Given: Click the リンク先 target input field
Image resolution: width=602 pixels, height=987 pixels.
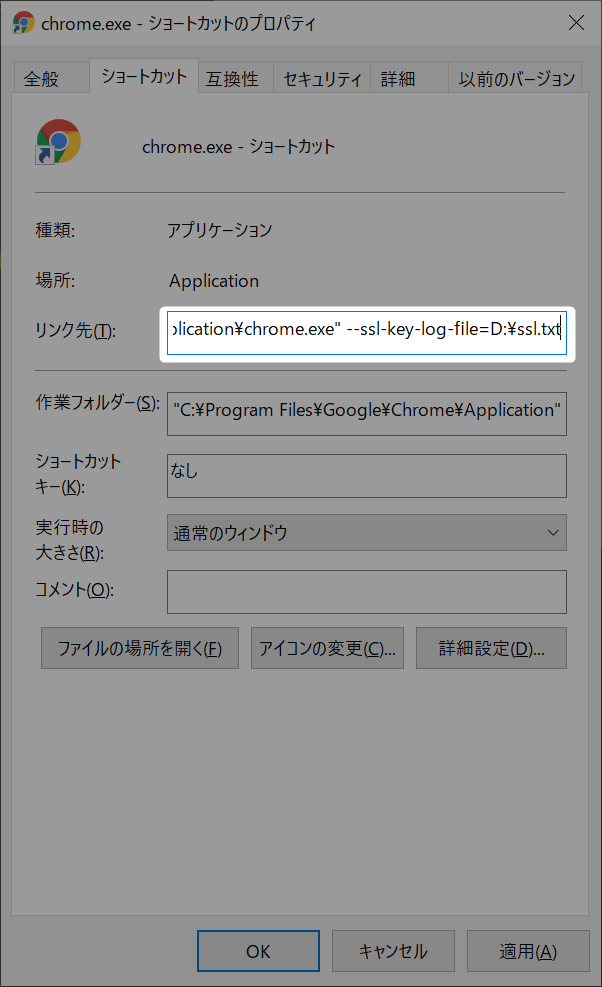Looking at the screenshot, I should point(366,333).
